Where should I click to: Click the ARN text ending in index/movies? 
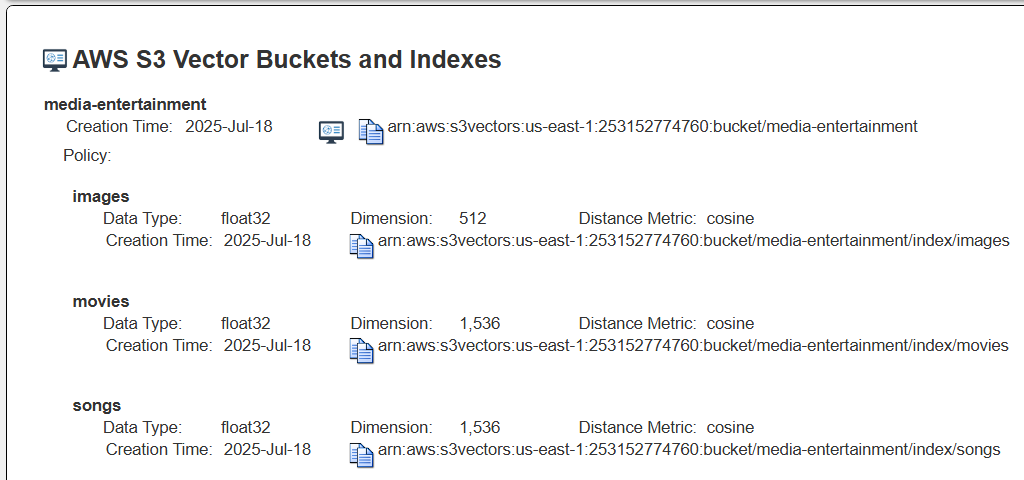(x=692, y=345)
